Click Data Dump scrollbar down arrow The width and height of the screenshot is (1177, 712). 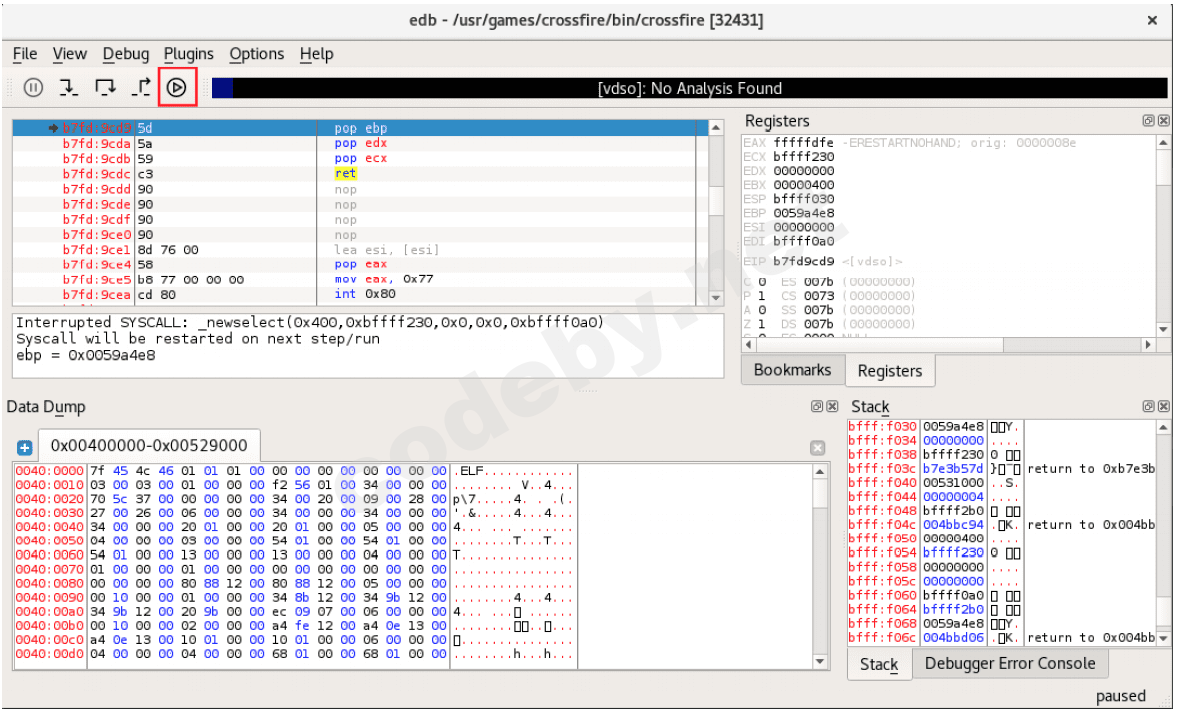820,662
